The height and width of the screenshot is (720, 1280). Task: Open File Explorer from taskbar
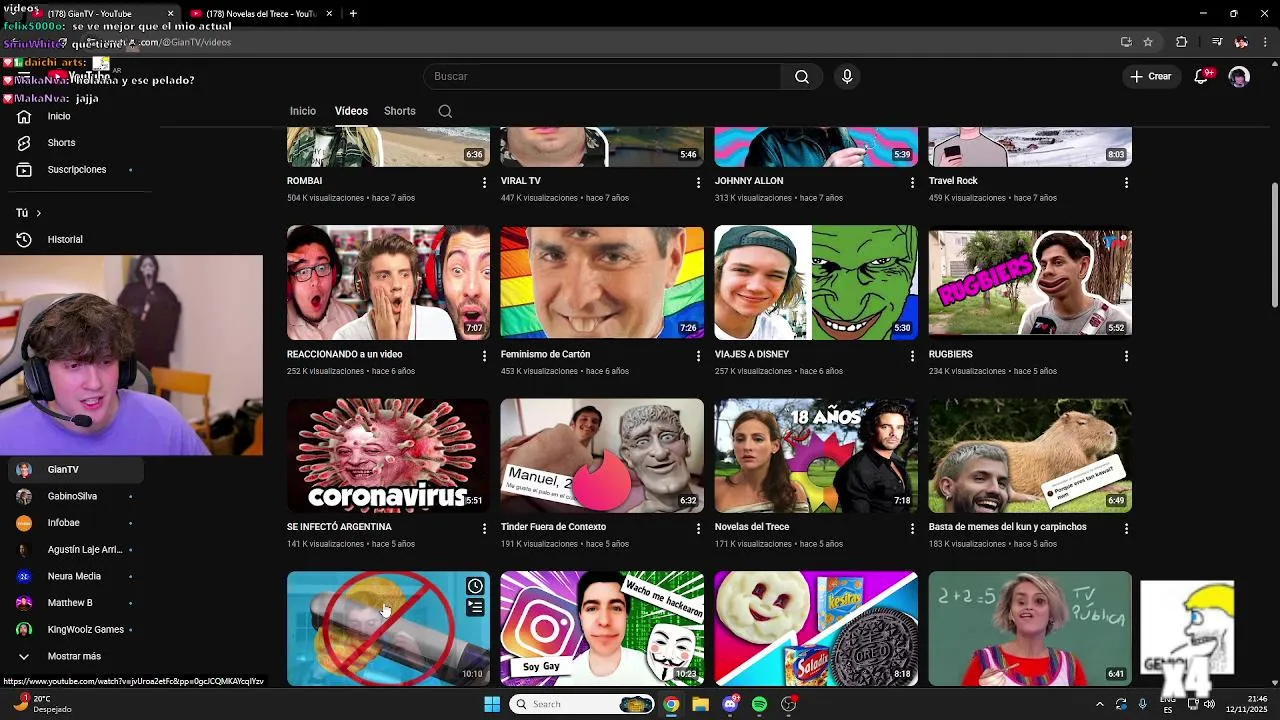pyautogui.click(x=700, y=704)
